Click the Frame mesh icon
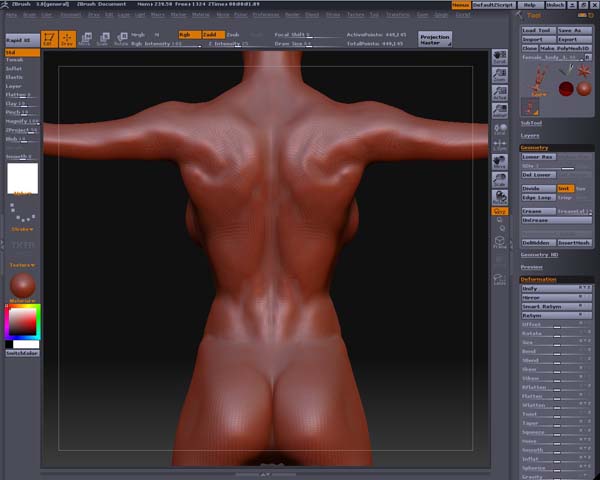 pos(500,242)
